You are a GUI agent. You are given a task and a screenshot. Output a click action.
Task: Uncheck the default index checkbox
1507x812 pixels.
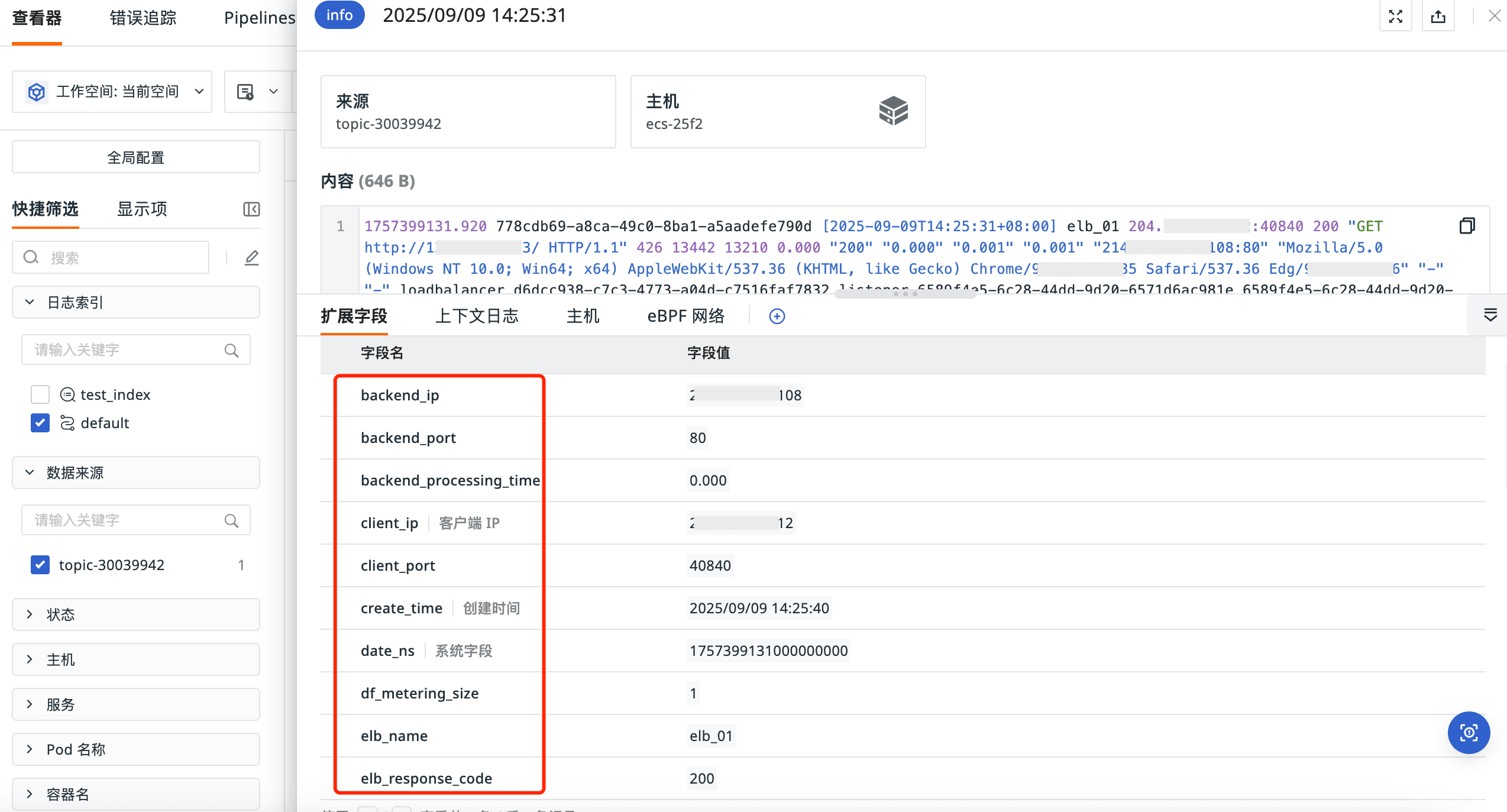tap(40, 423)
